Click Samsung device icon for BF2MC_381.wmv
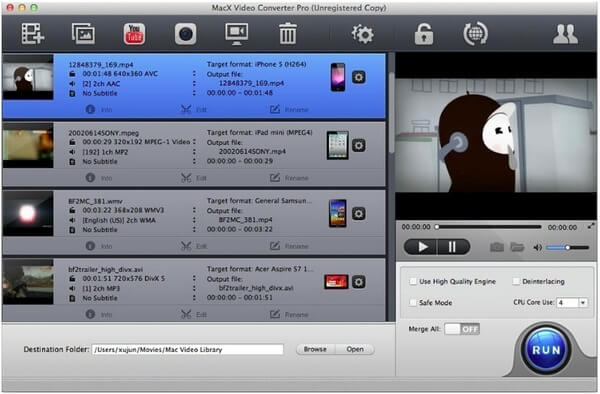Screen dimensions: 600x394 [338, 213]
